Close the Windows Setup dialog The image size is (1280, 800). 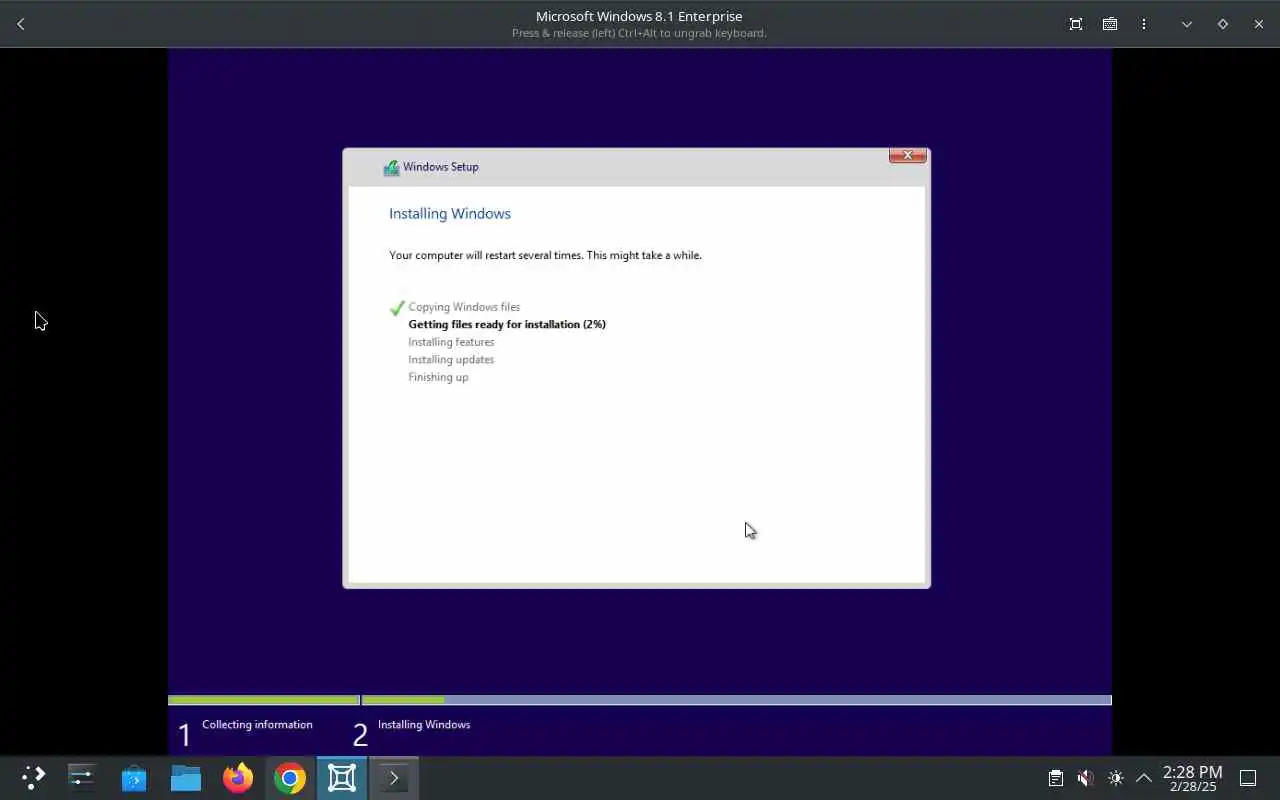tap(907, 155)
